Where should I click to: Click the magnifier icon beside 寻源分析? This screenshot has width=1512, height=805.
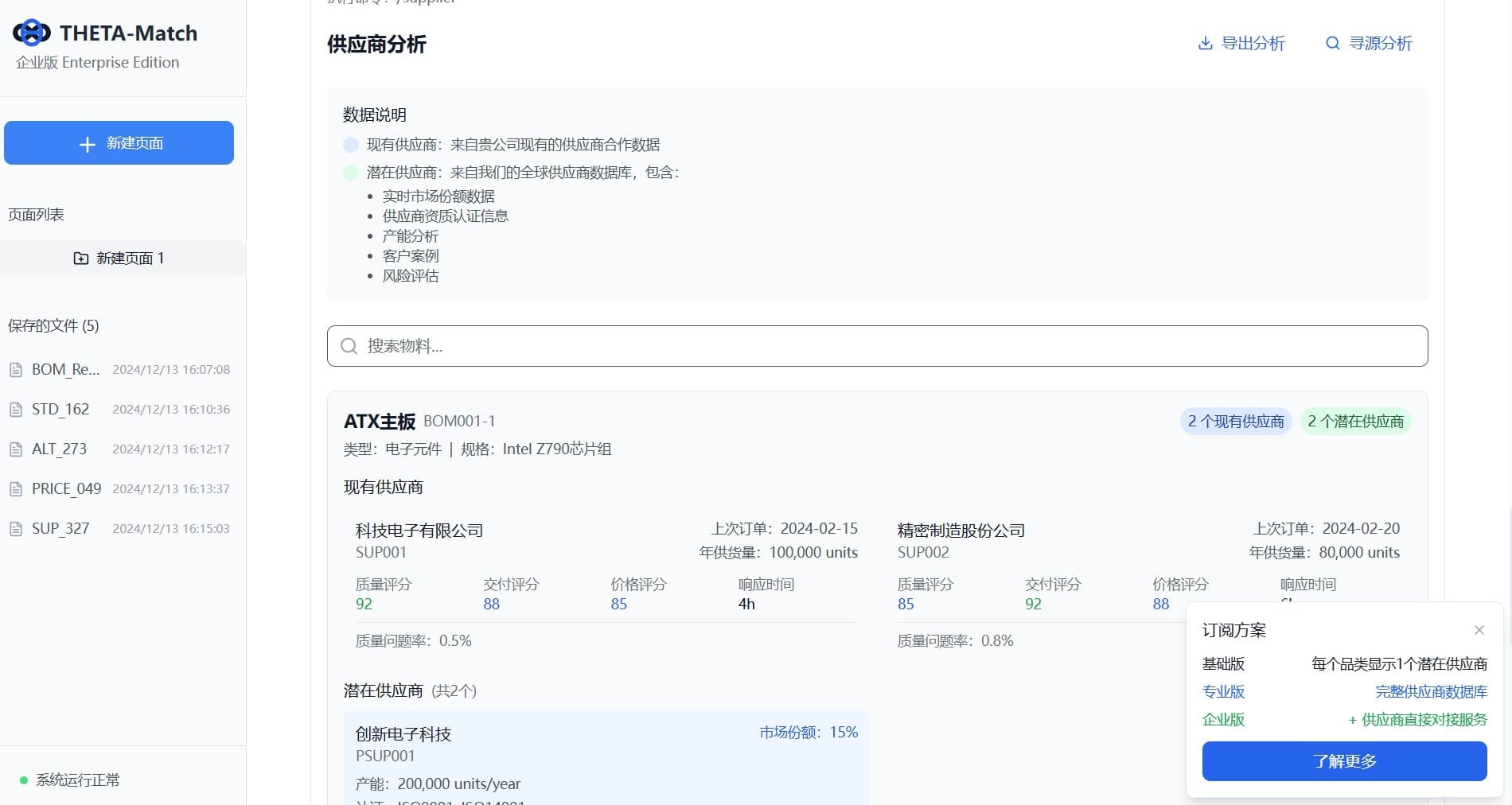pyautogui.click(x=1333, y=44)
